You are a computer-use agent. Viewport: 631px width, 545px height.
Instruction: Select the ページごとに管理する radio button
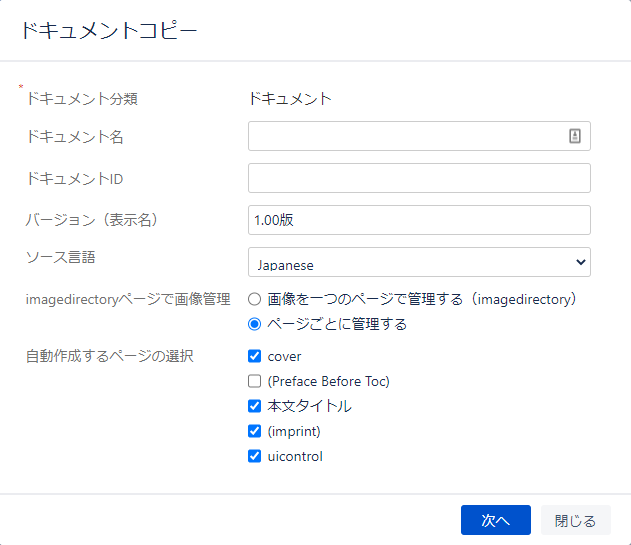coord(255,324)
